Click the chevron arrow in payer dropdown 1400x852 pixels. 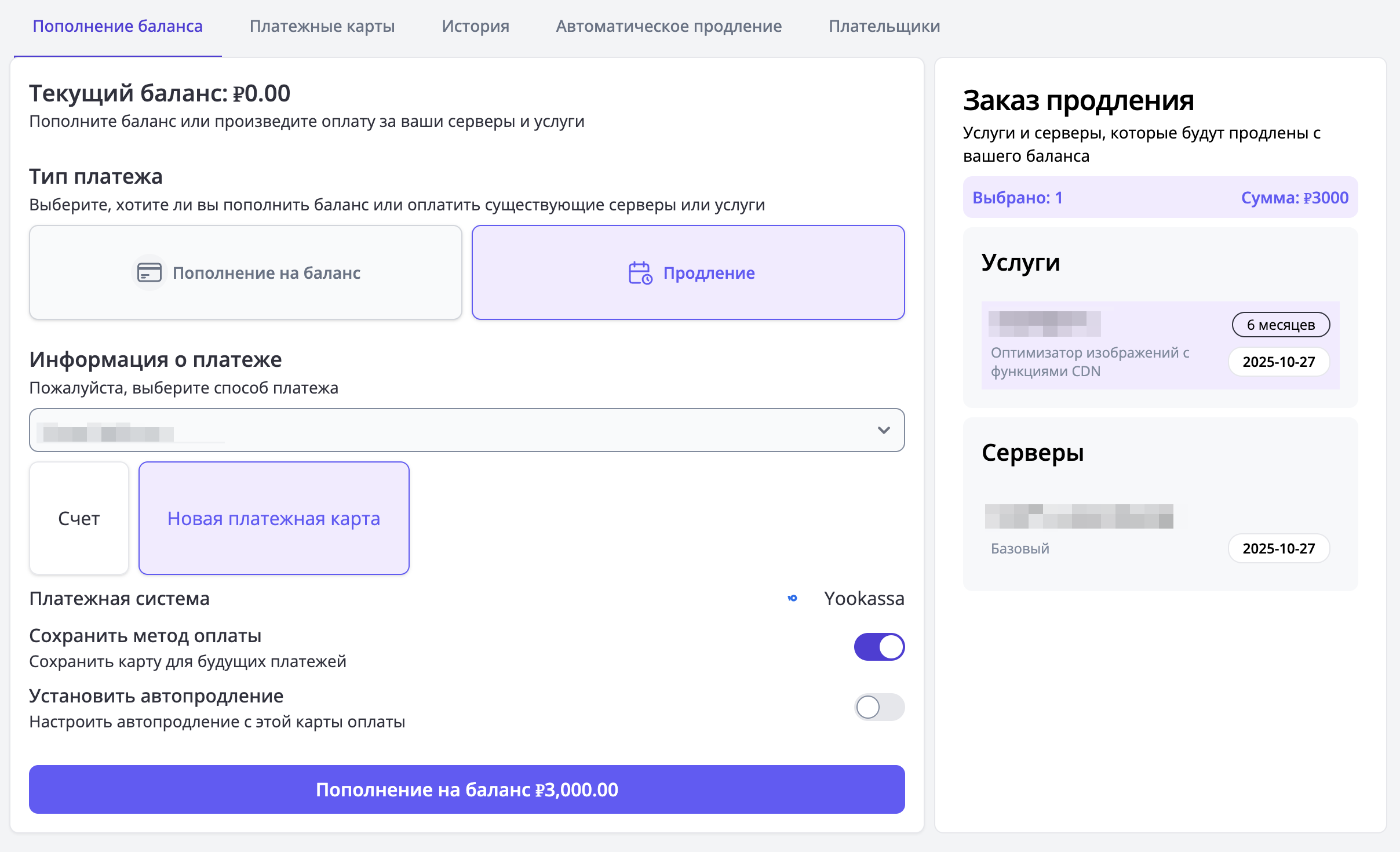pyautogui.click(x=883, y=430)
